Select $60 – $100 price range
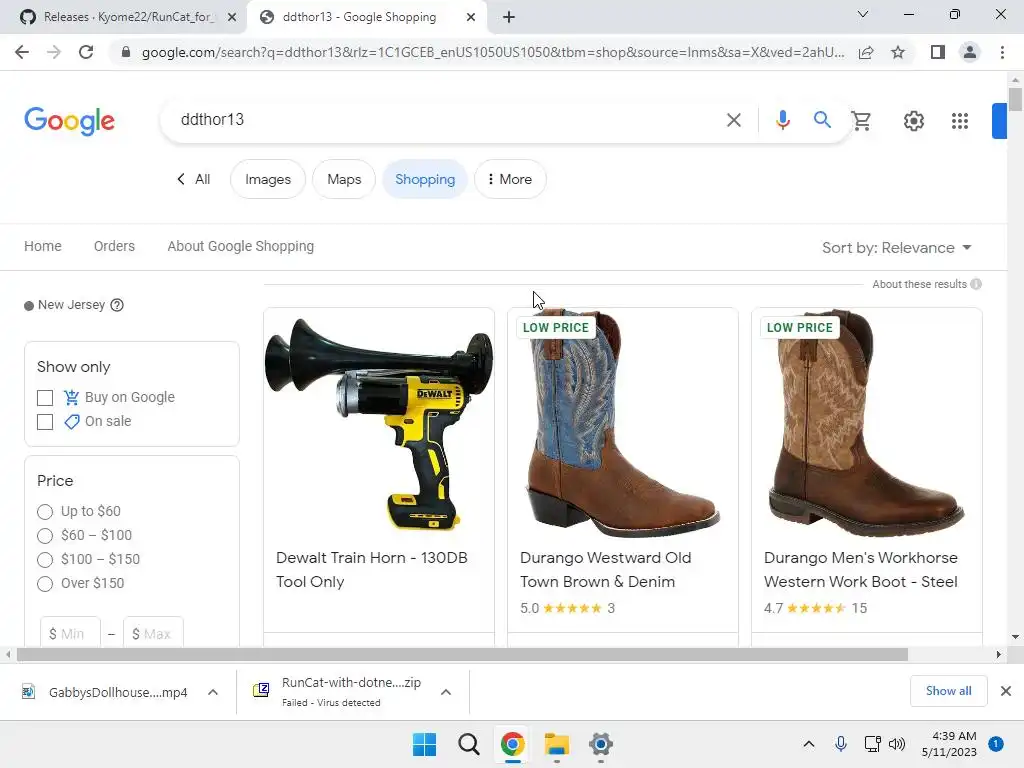 (44, 536)
